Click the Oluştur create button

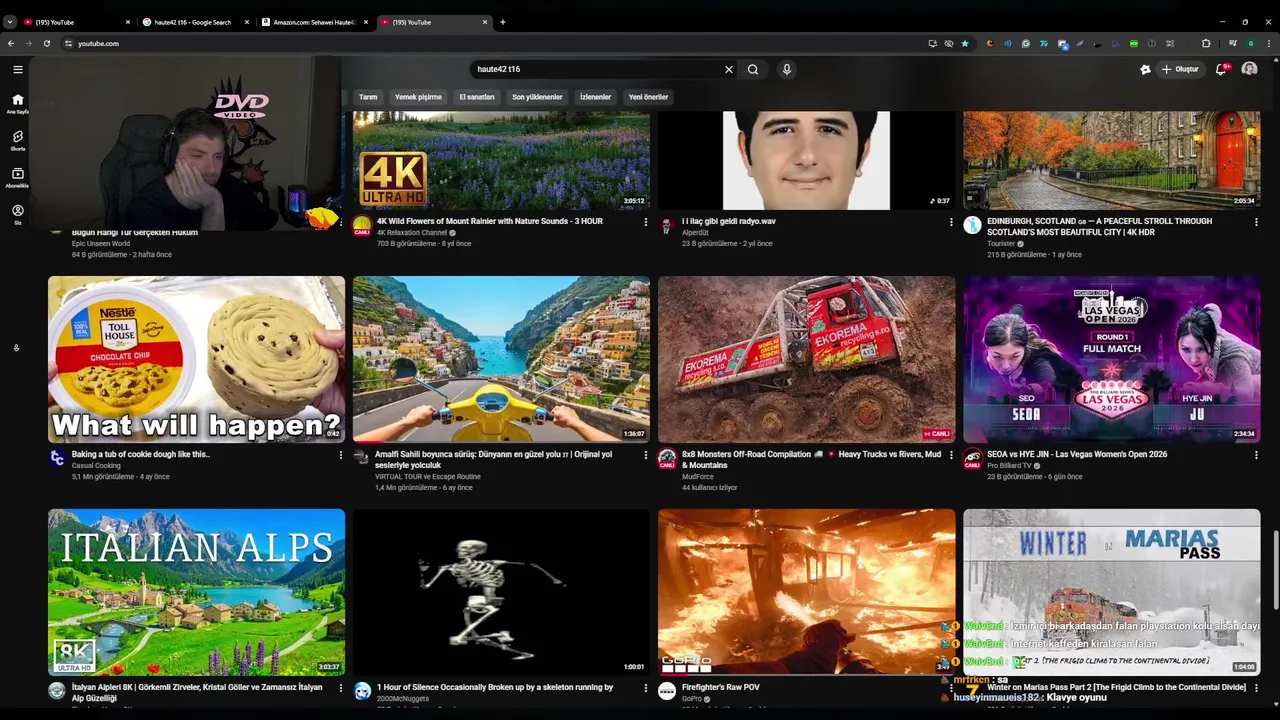1180,69
